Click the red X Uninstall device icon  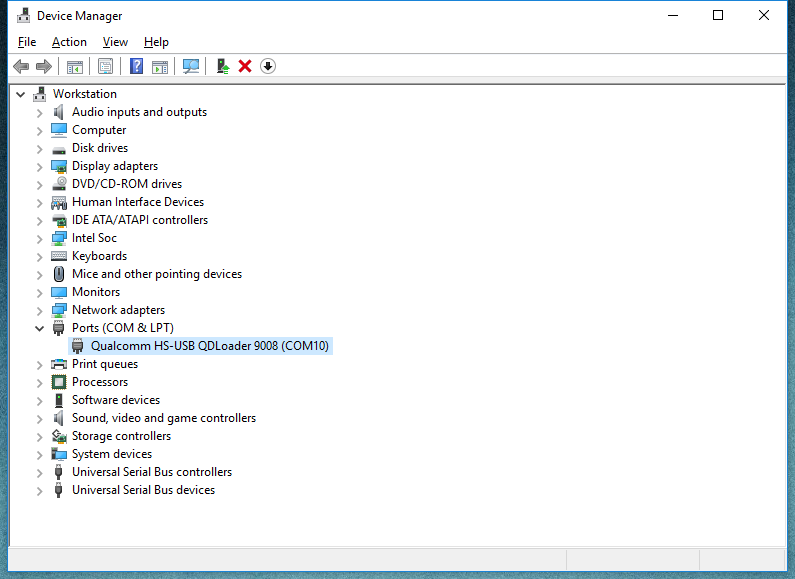pyautogui.click(x=245, y=66)
